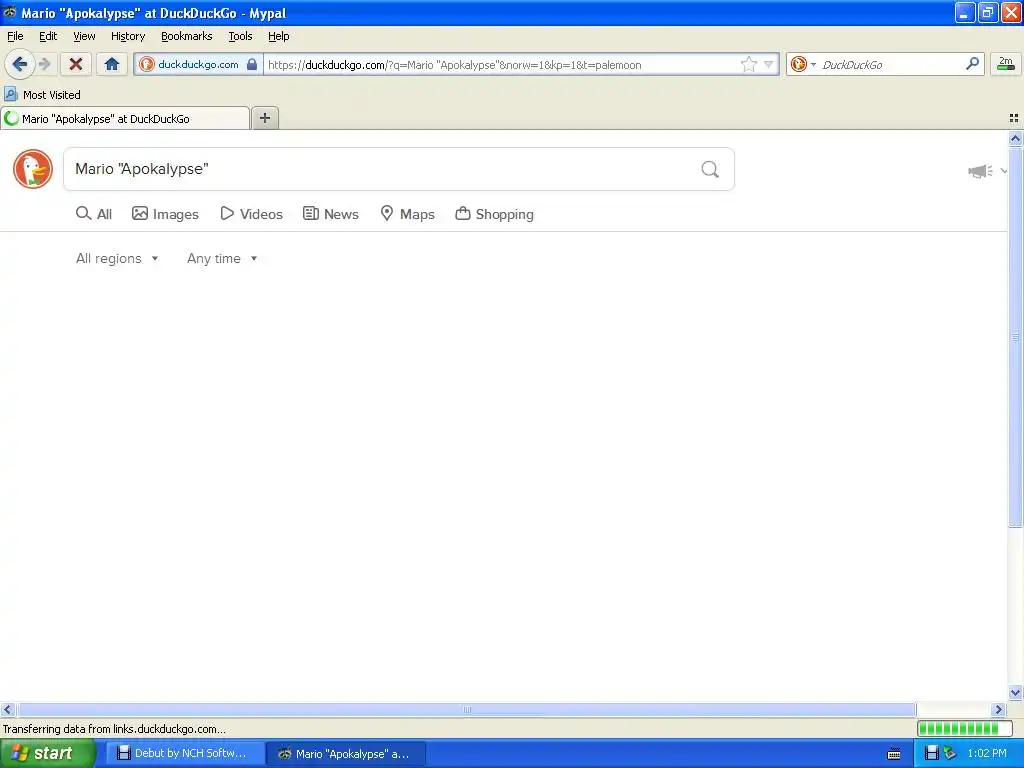Expand the All regions filter

pos(117,259)
